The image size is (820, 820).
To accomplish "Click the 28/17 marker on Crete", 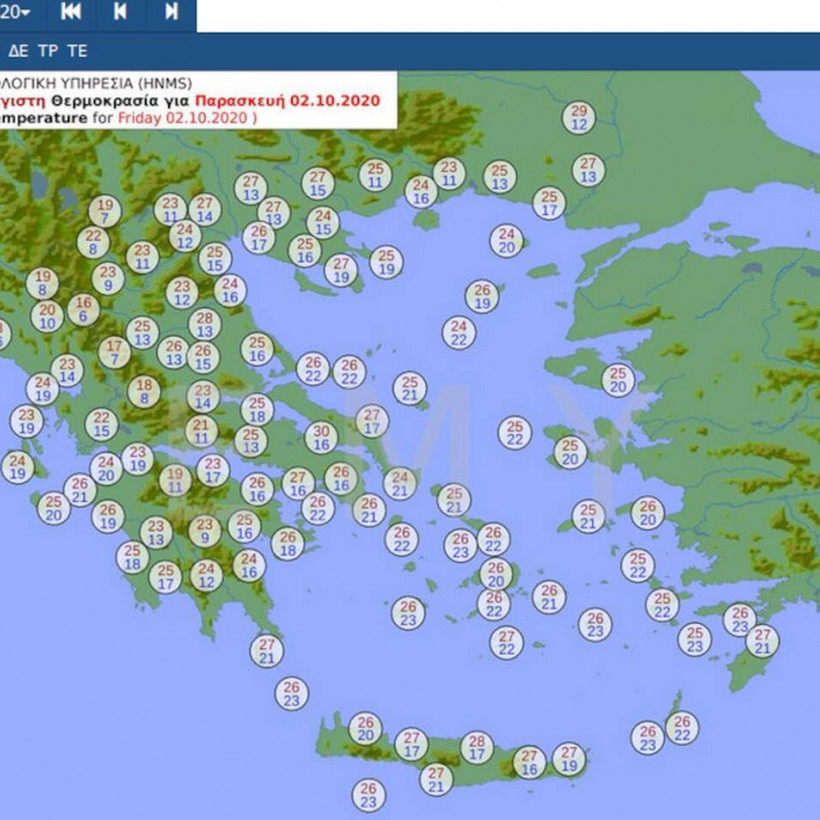I will pyautogui.click(x=477, y=748).
